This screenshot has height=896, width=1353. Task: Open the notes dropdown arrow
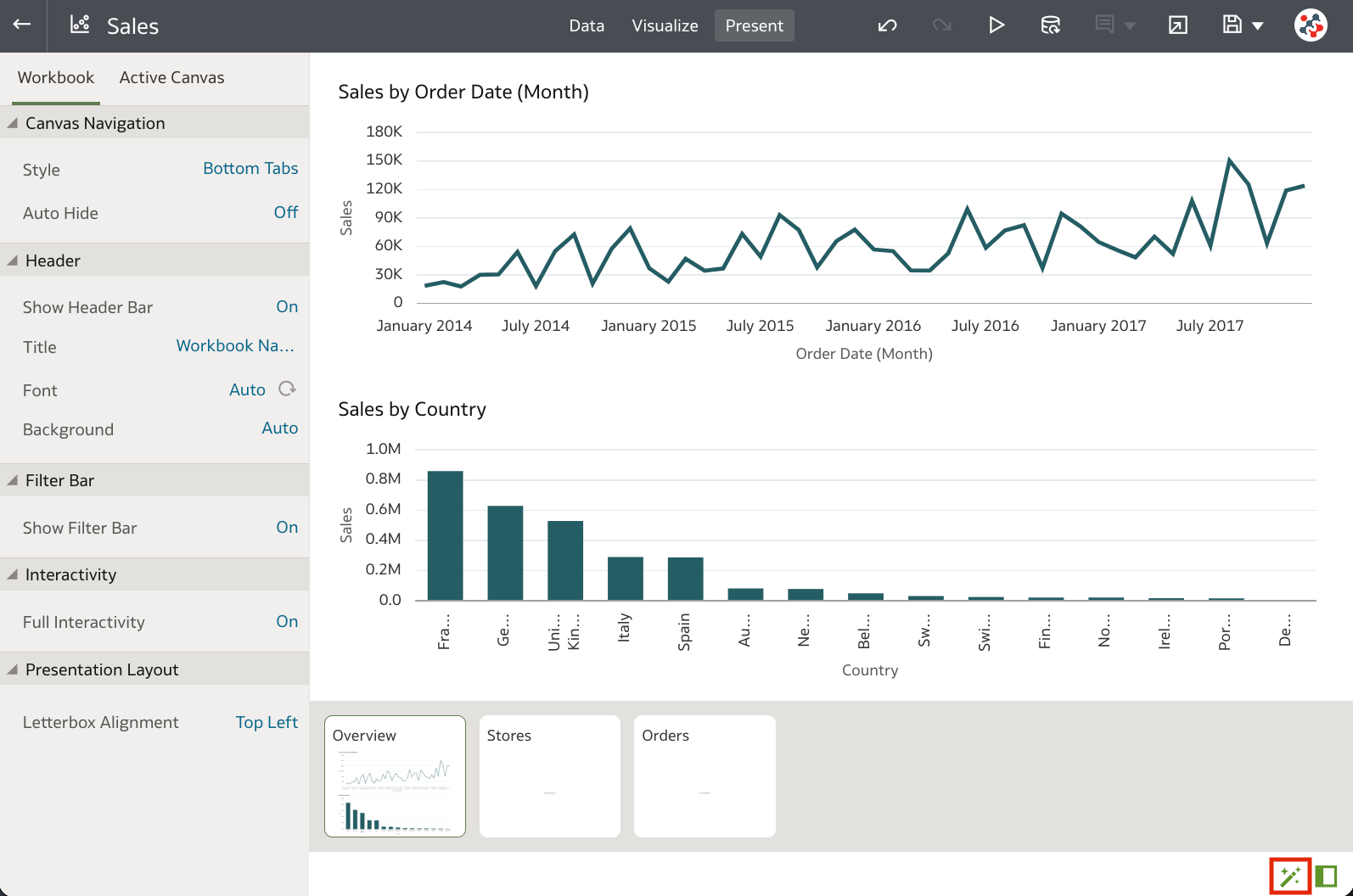click(x=1130, y=26)
